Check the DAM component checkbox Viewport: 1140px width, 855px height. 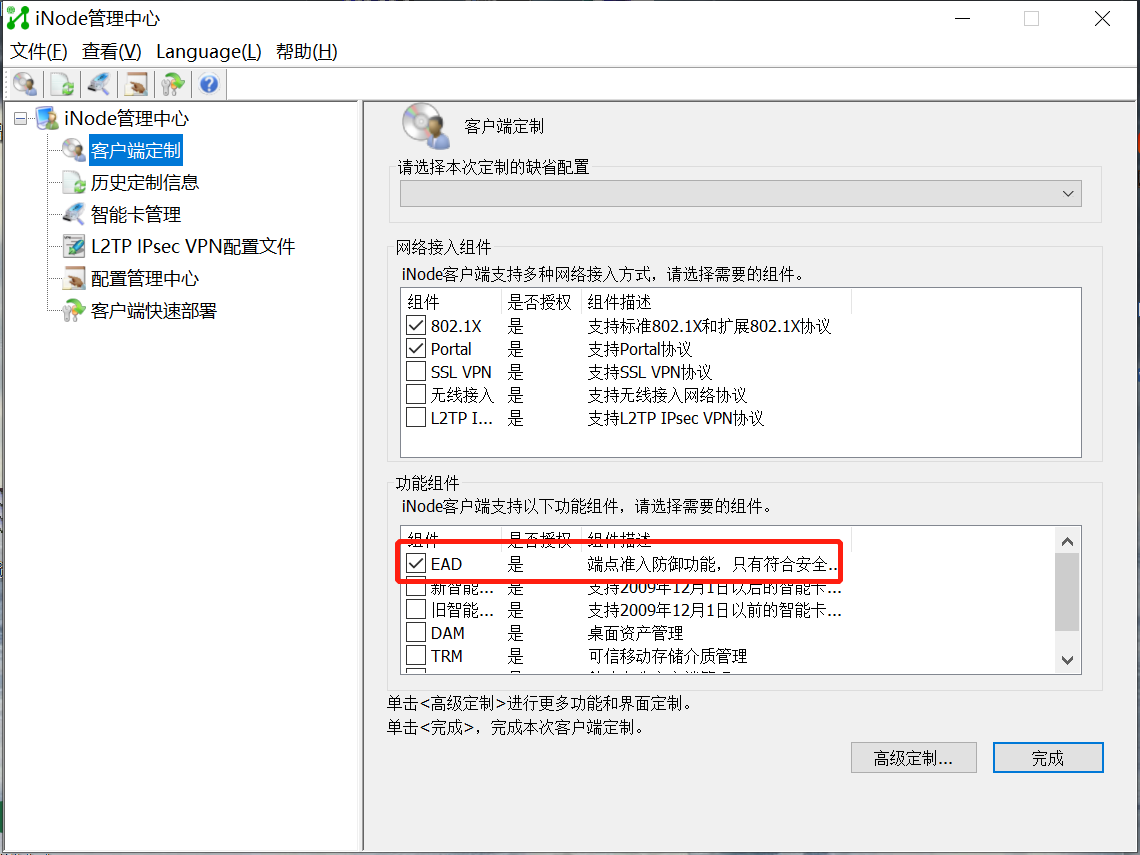point(416,633)
